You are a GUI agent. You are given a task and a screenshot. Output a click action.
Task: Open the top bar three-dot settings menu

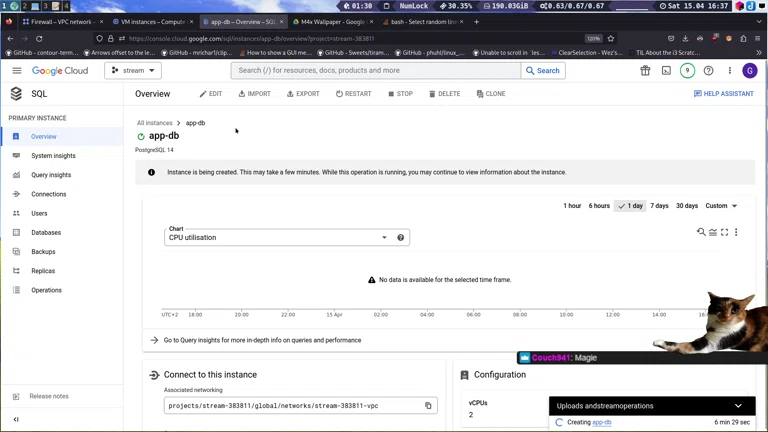729,71
